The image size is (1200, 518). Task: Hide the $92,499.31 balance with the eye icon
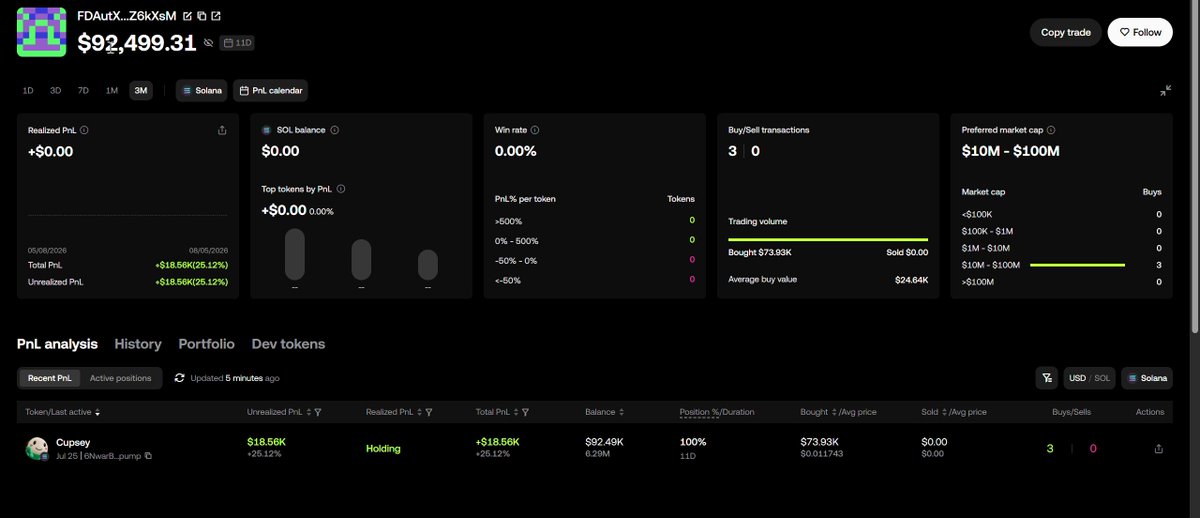[x=208, y=43]
